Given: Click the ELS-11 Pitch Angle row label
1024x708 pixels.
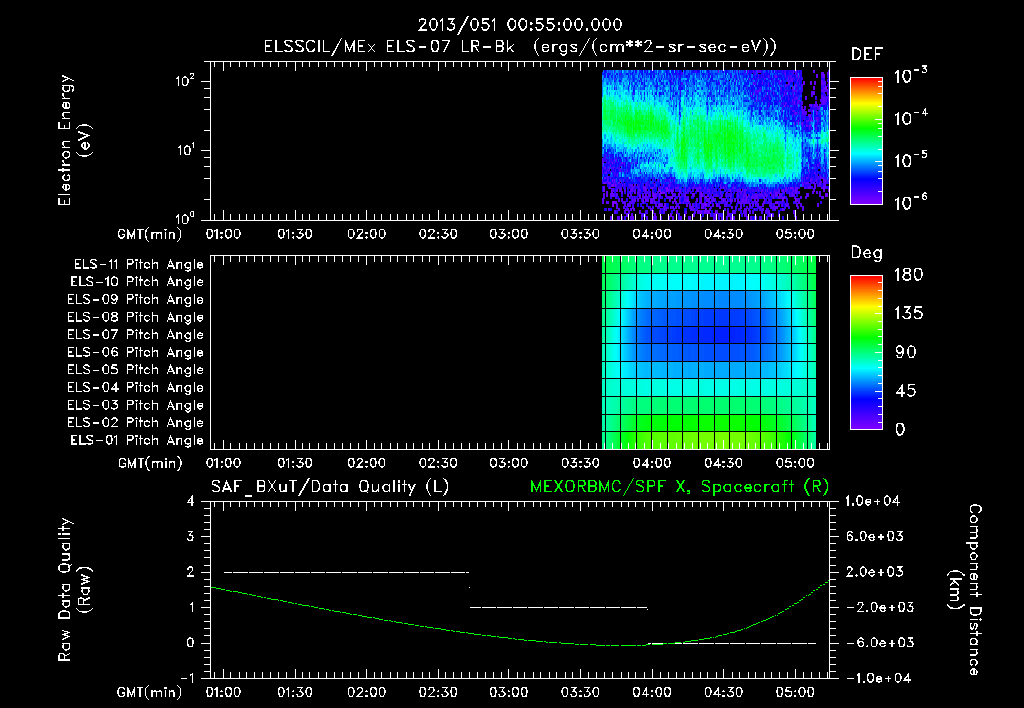Looking at the screenshot, I should click(138, 265).
